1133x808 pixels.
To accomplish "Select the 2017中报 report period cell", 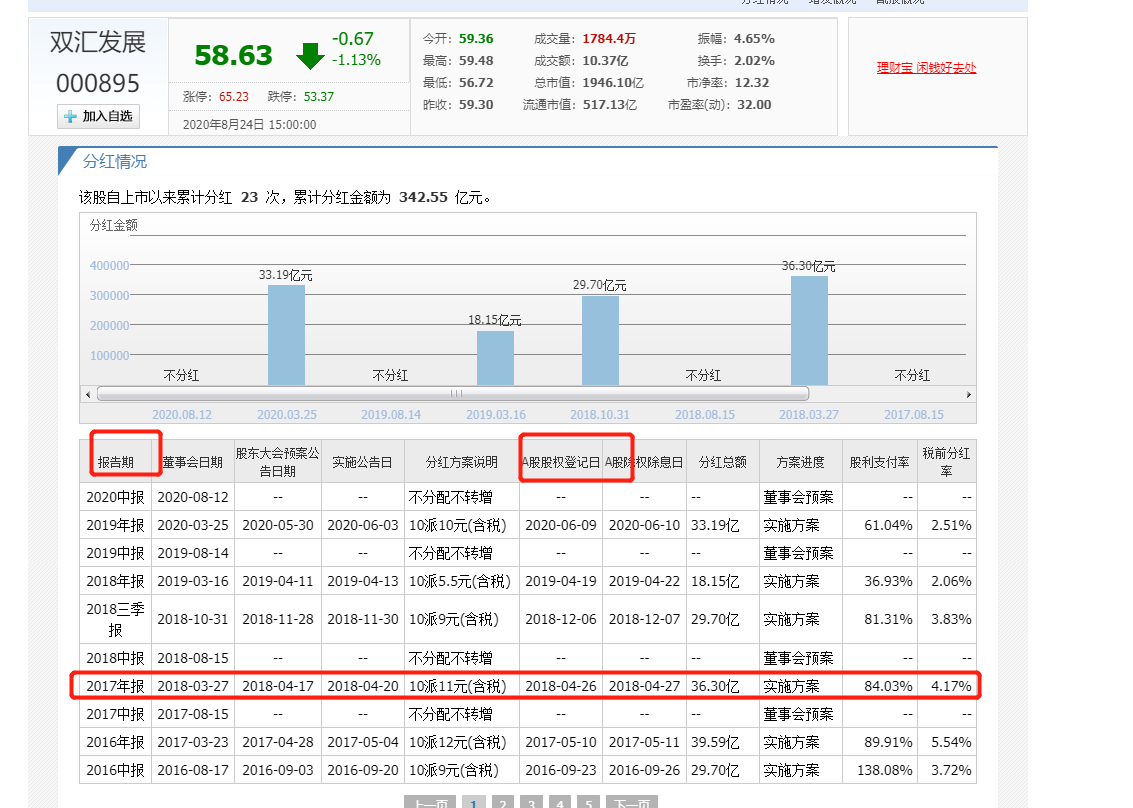I will point(116,714).
